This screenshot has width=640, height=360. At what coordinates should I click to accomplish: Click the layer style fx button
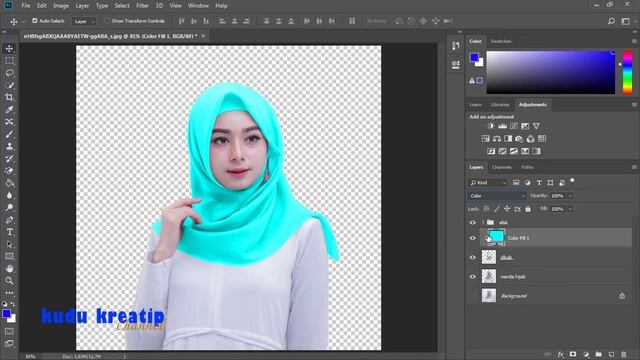click(561, 354)
